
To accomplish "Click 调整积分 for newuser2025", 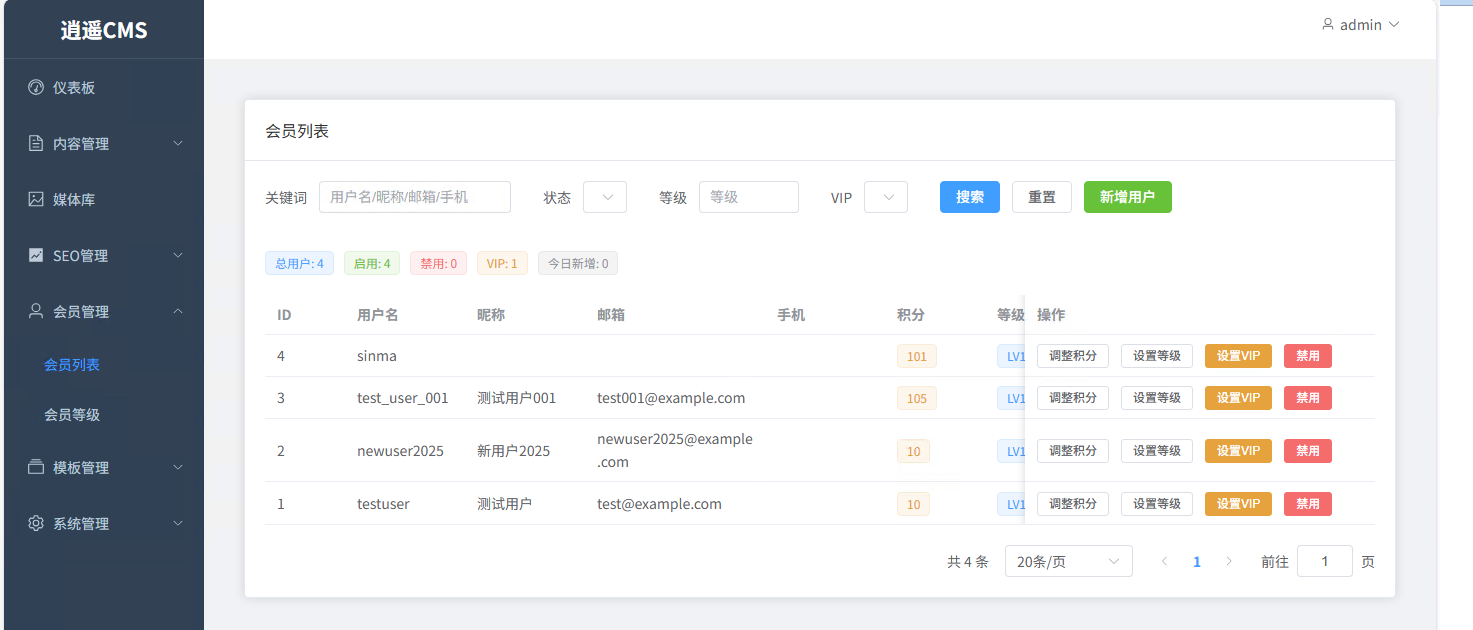I will pos(1073,451).
